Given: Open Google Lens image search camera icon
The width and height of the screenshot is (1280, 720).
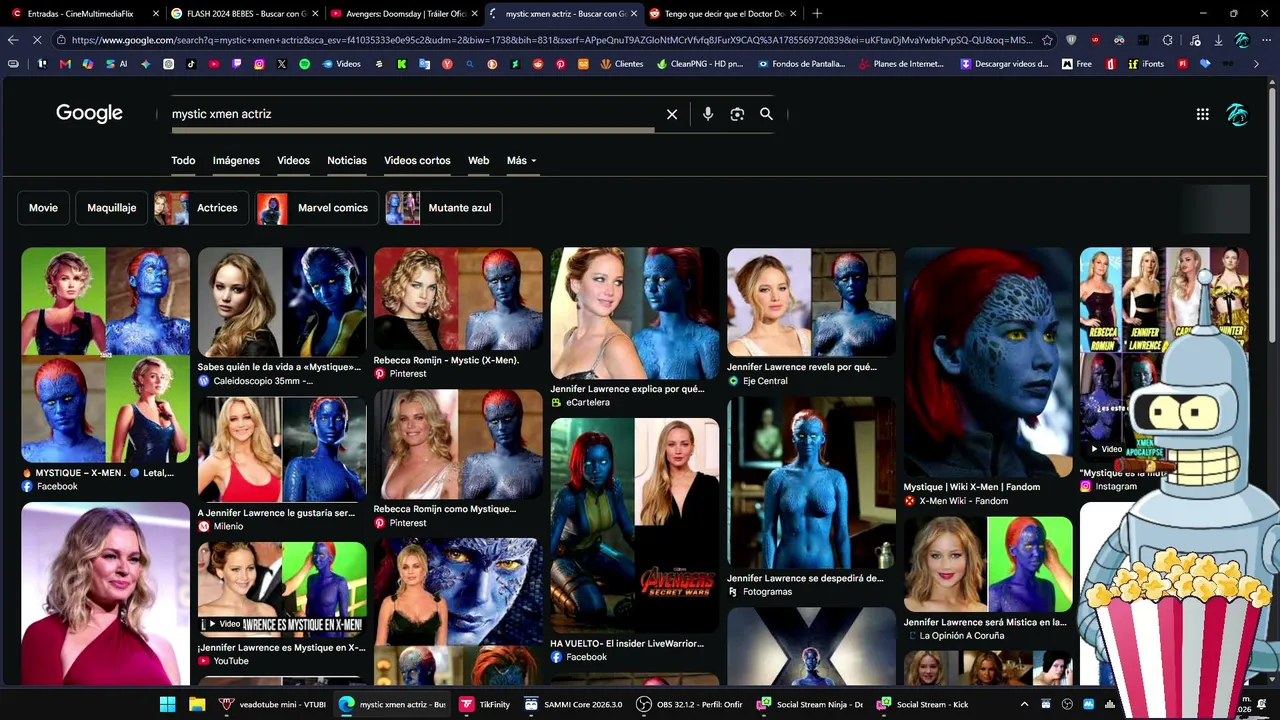Looking at the screenshot, I should pos(737,114).
